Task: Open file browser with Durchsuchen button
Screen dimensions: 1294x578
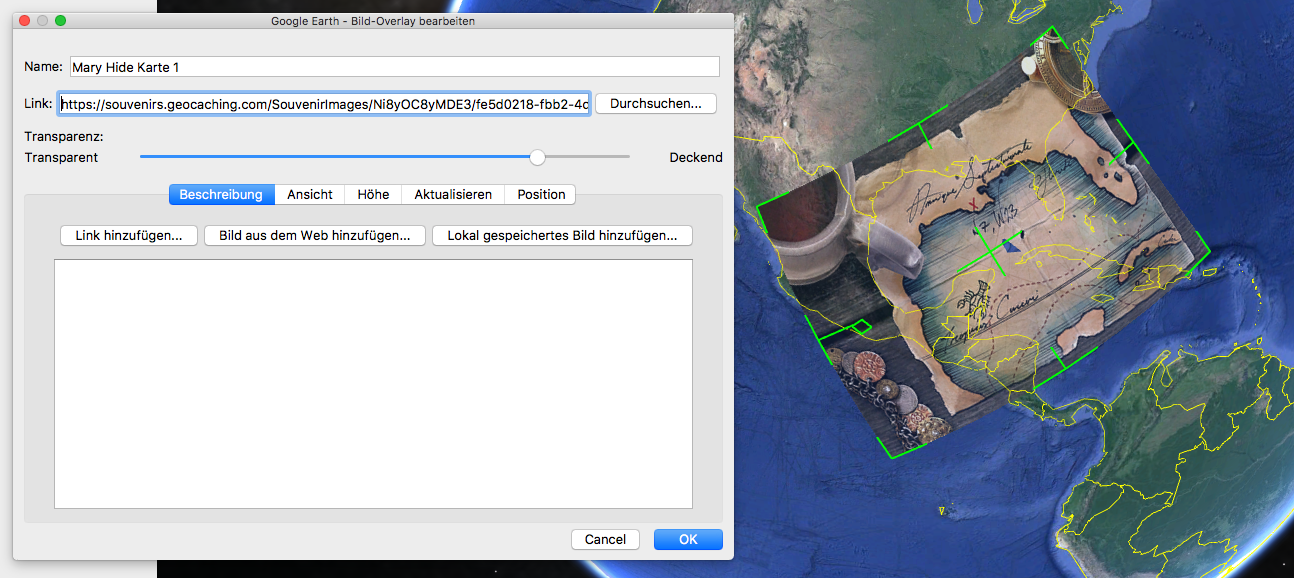Action: (x=656, y=103)
